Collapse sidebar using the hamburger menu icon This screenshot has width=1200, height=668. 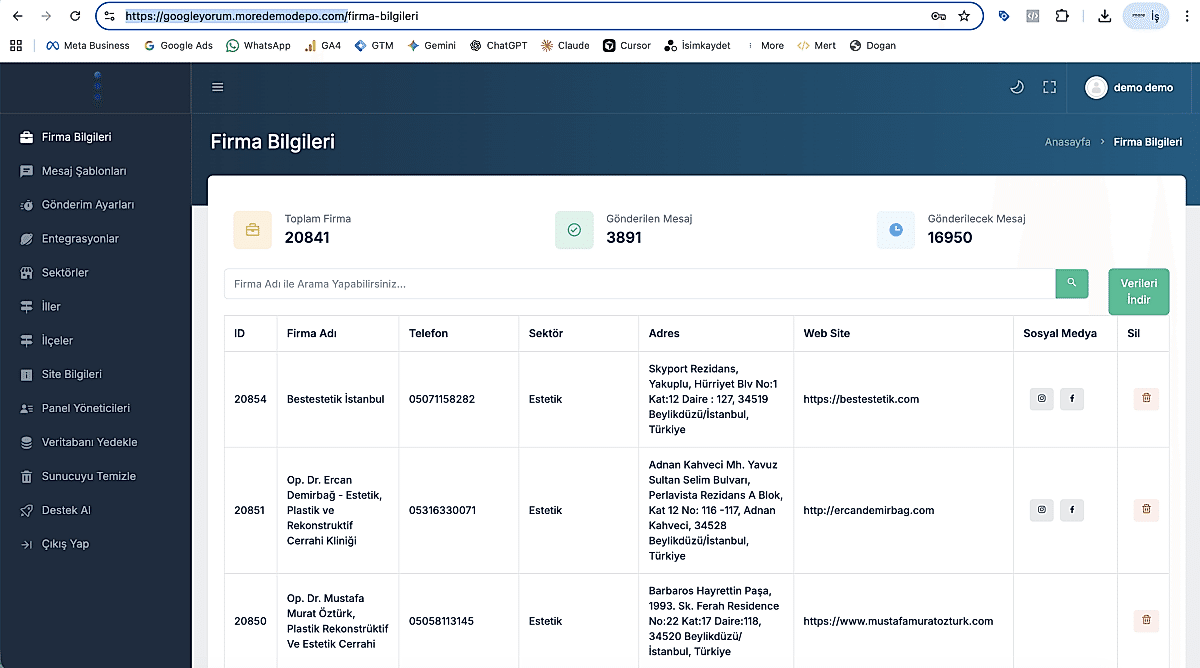(x=218, y=87)
